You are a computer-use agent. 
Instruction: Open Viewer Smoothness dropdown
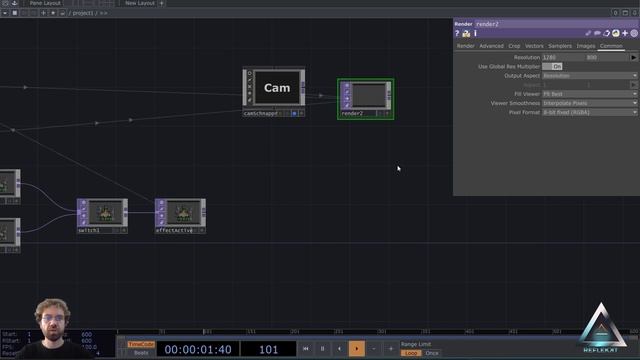point(589,103)
